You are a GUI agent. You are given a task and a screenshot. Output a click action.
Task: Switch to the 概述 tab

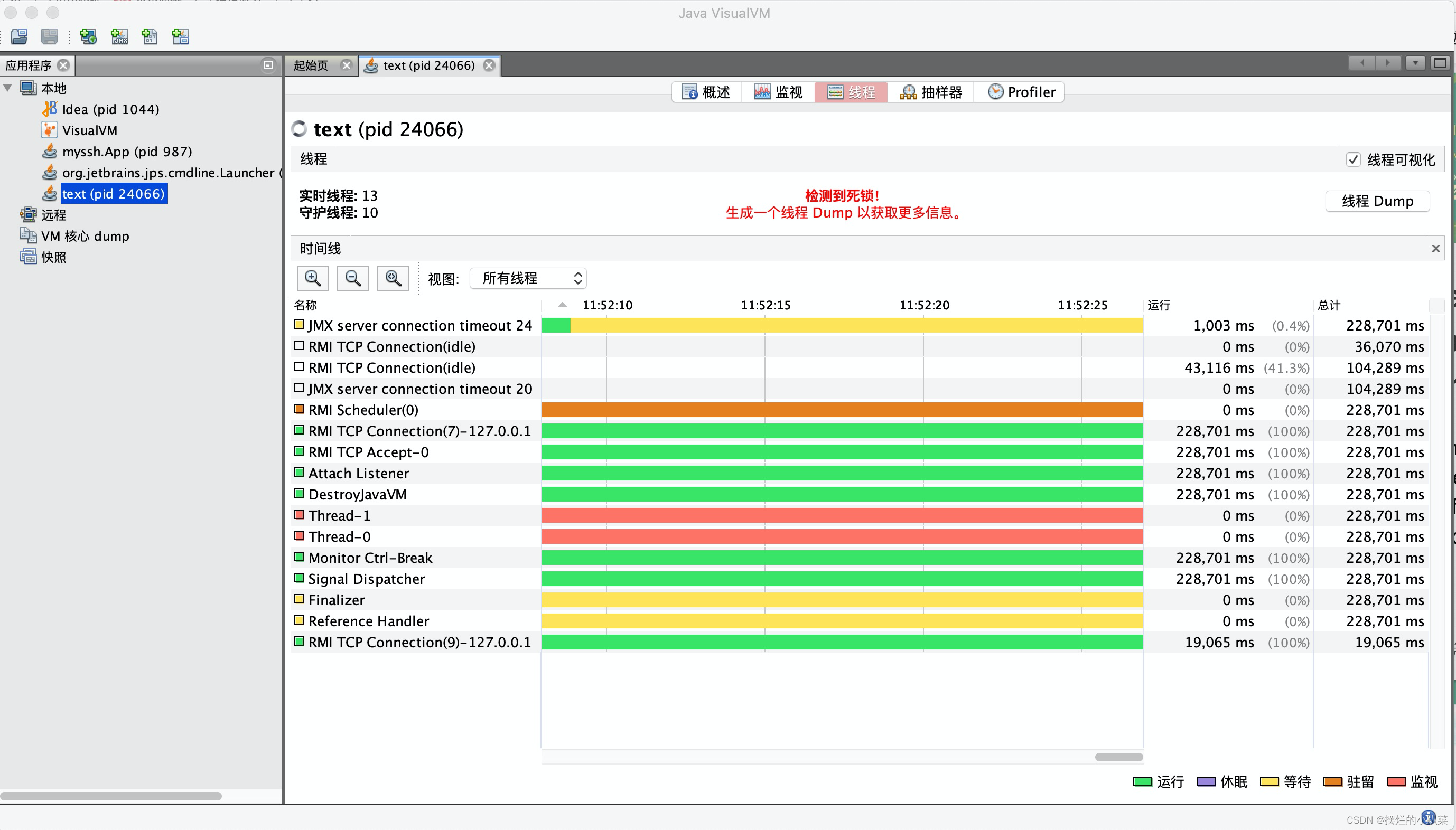pos(706,92)
